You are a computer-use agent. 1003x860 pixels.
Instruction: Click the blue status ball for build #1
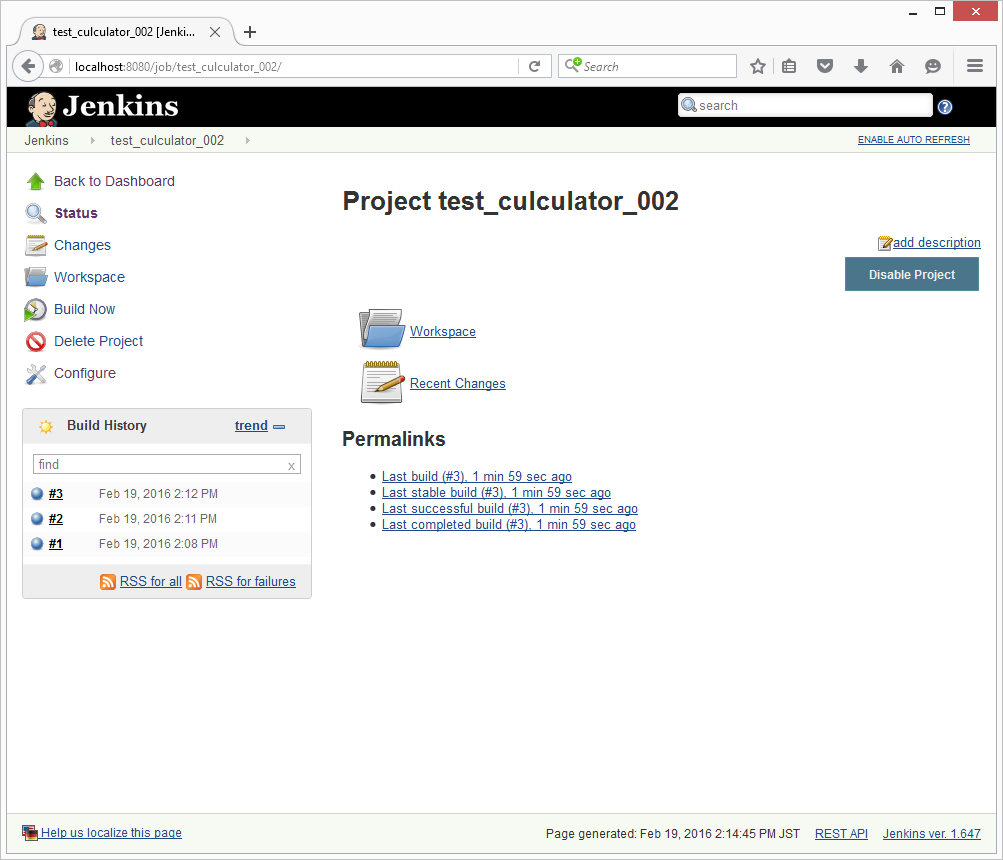37,544
